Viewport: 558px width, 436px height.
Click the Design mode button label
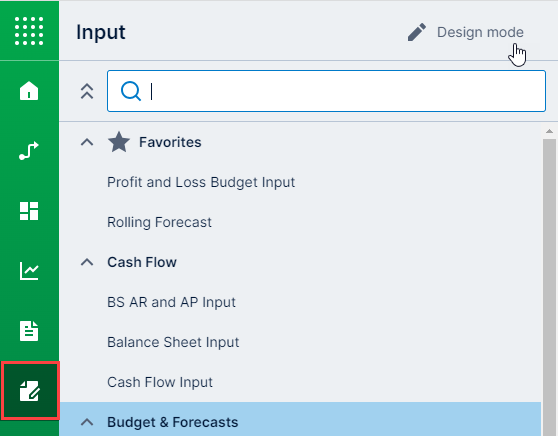tap(480, 32)
